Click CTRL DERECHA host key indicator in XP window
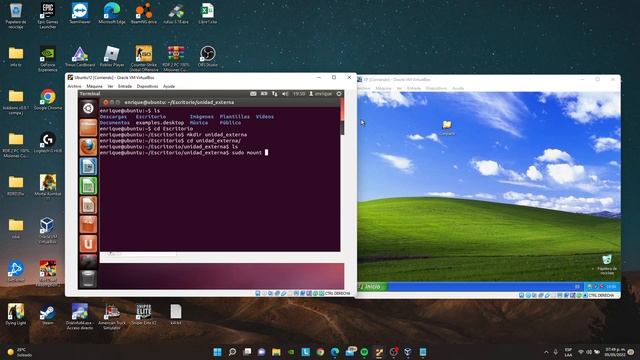Viewport: 640px width, 360px height. [x=601, y=295]
